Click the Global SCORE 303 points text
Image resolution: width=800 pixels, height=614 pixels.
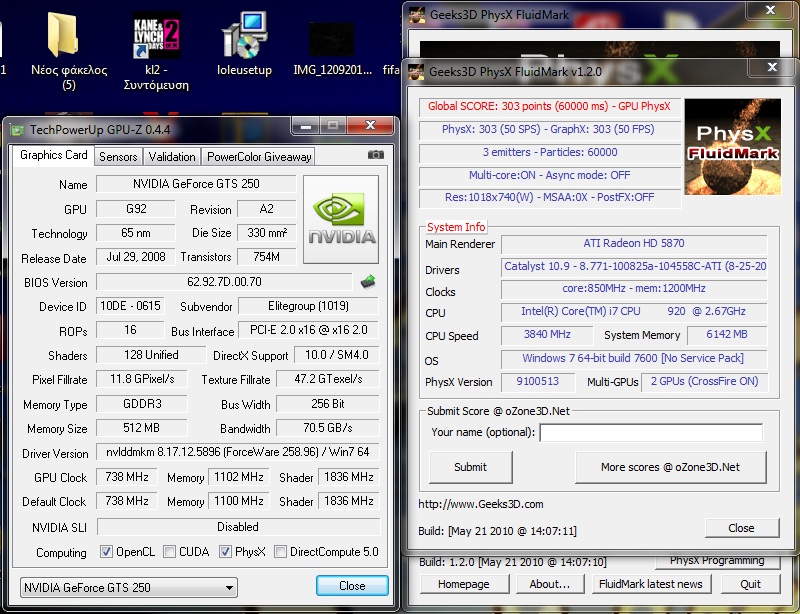pos(549,106)
